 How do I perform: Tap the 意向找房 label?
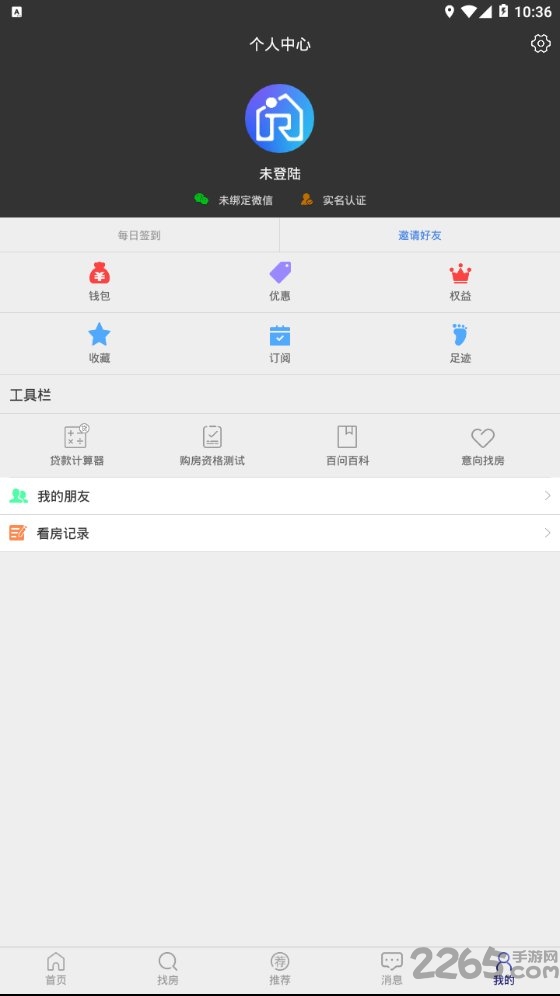pyautogui.click(x=483, y=461)
